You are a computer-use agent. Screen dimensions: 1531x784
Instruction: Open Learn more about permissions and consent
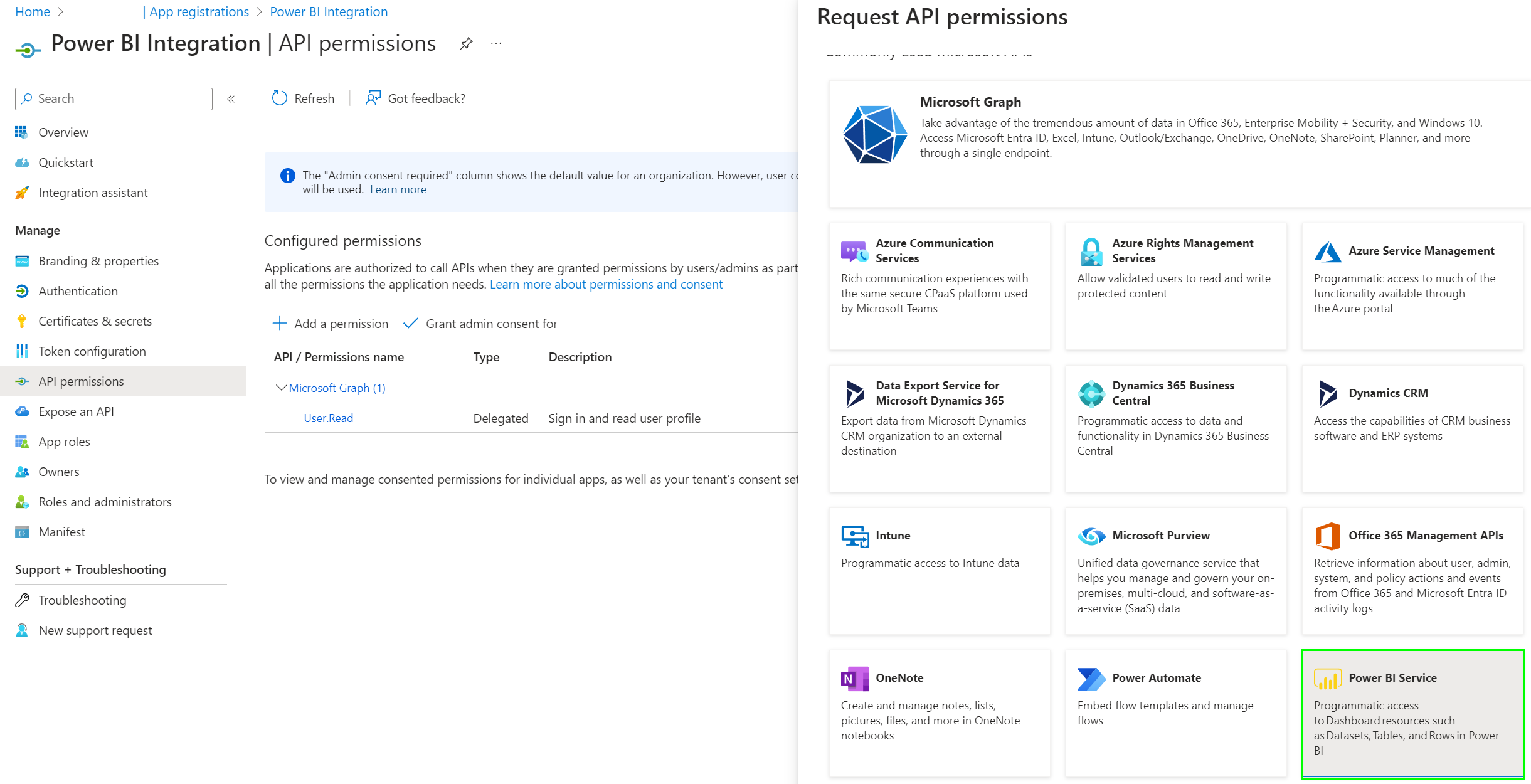606,284
